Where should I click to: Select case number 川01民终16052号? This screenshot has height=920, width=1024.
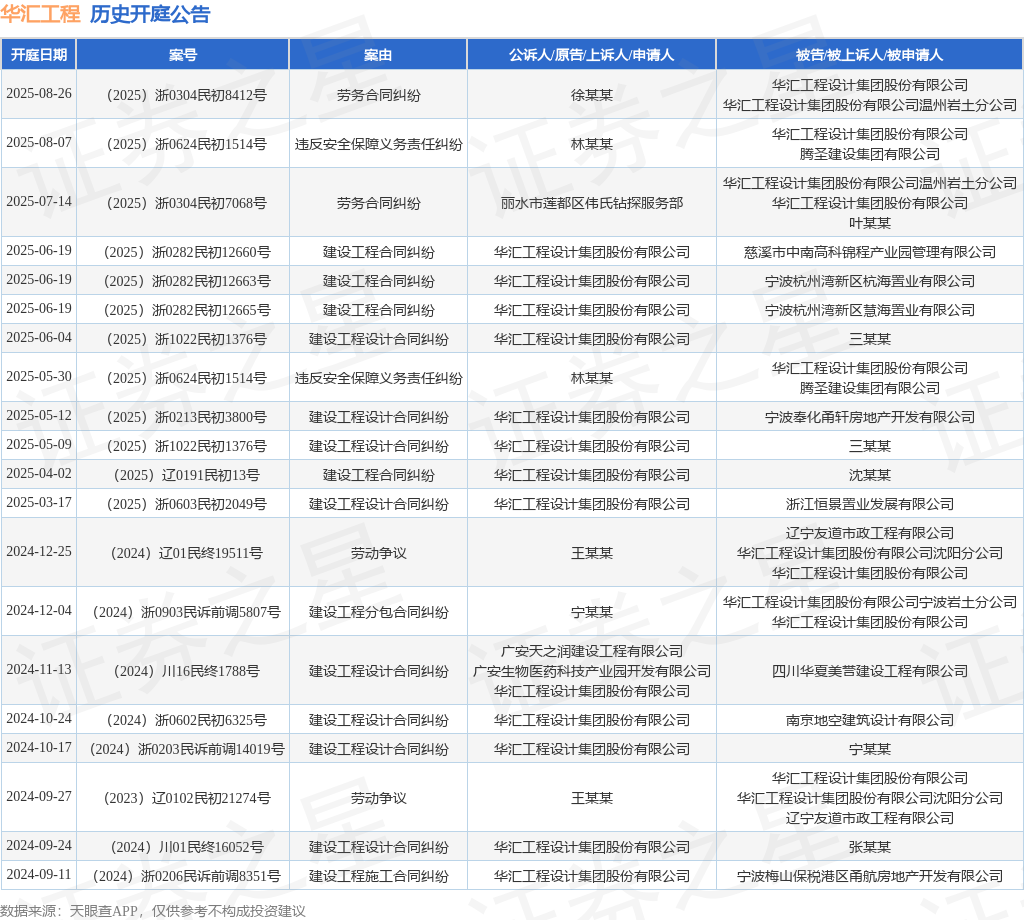click(x=187, y=847)
